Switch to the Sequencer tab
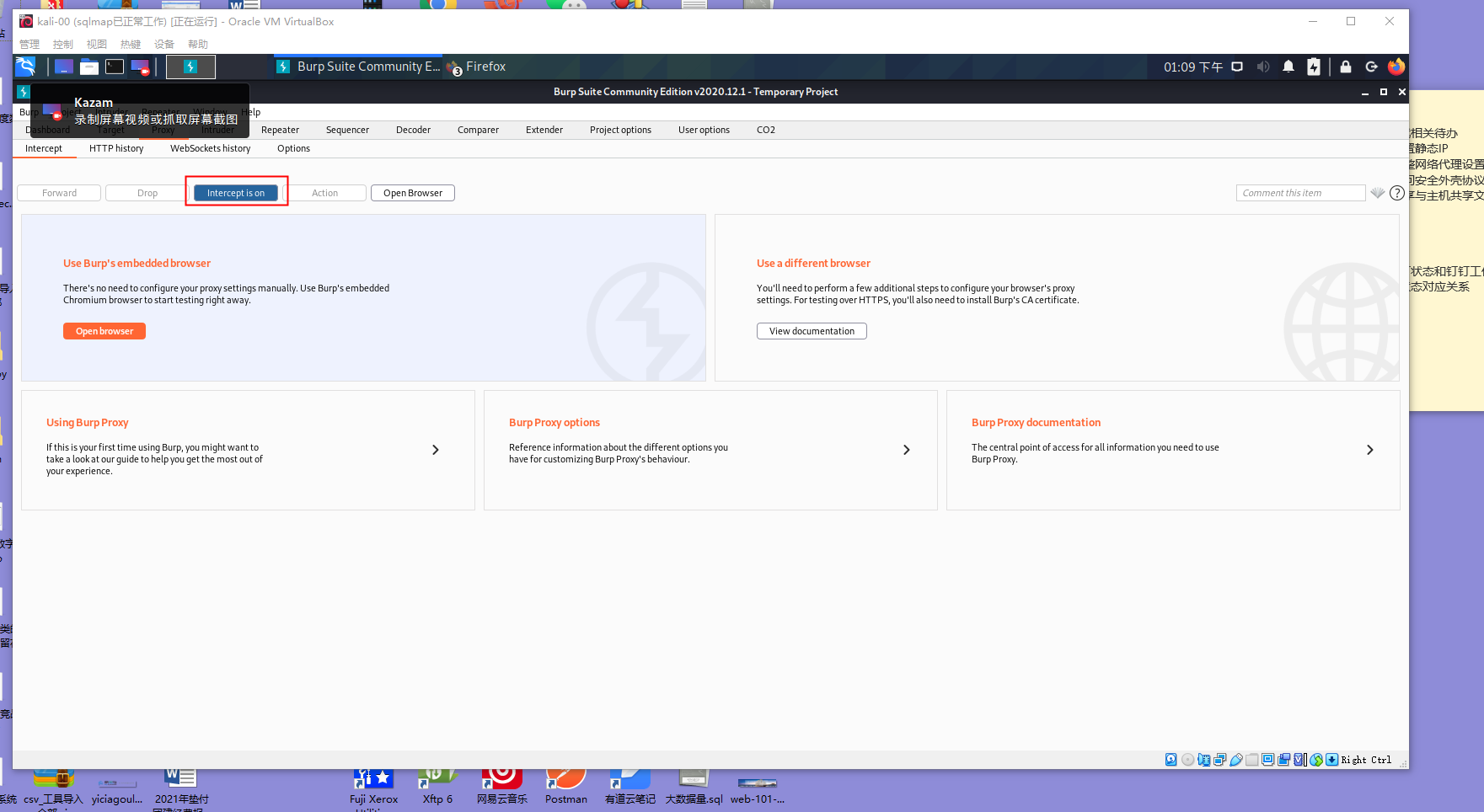Screen dimensions: 1484x812 pyautogui.click(x=347, y=130)
